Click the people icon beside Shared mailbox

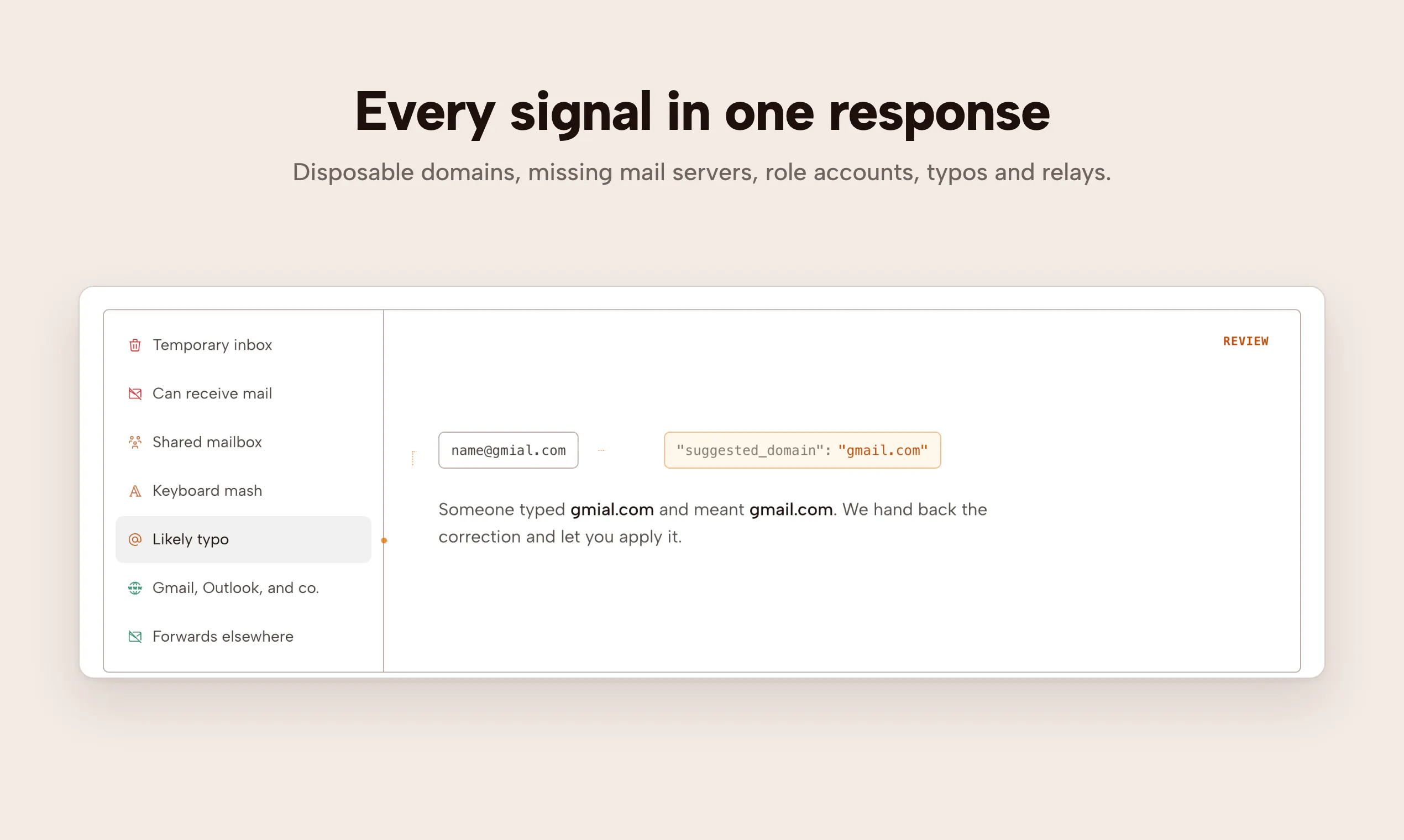click(135, 442)
